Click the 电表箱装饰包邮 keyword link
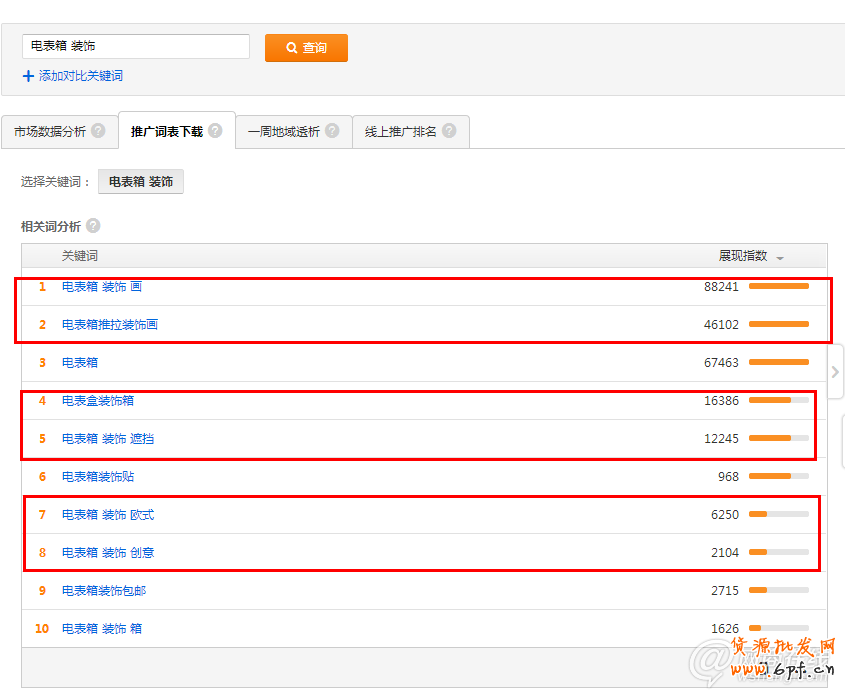 pyautogui.click(x=104, y=591)
